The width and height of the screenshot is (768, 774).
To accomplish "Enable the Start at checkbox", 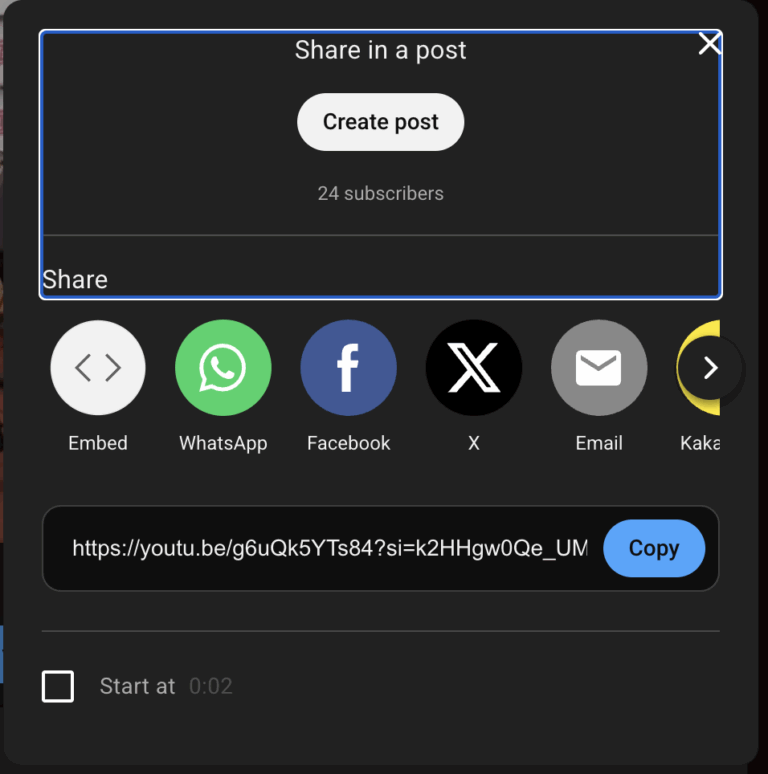I will [x=58, y=686].
